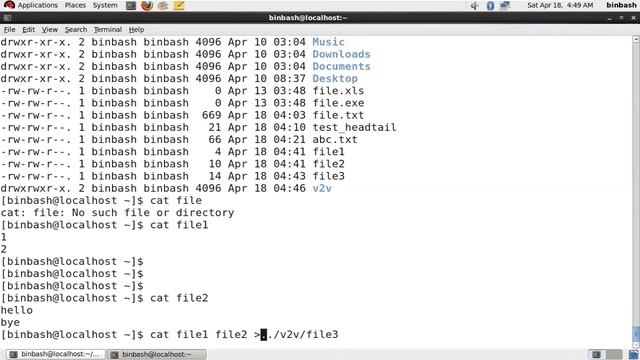
Task: Click the Desktop directory entry
Action: click(335, 78)
